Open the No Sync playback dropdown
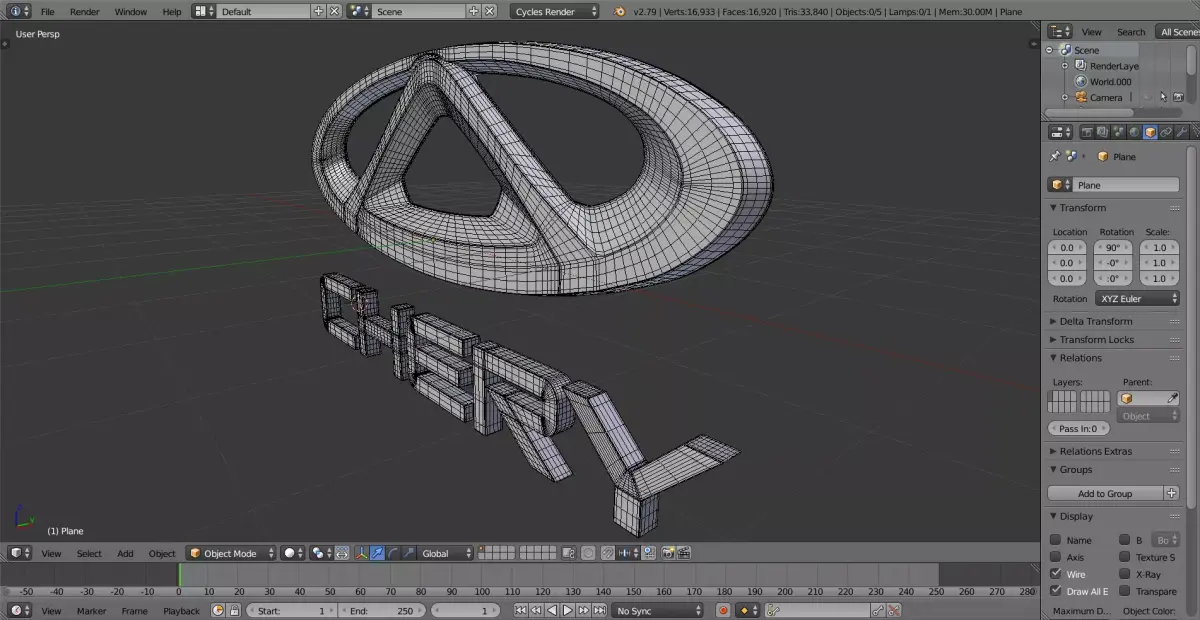This screenshot has width=1200, height=620. 658,610
